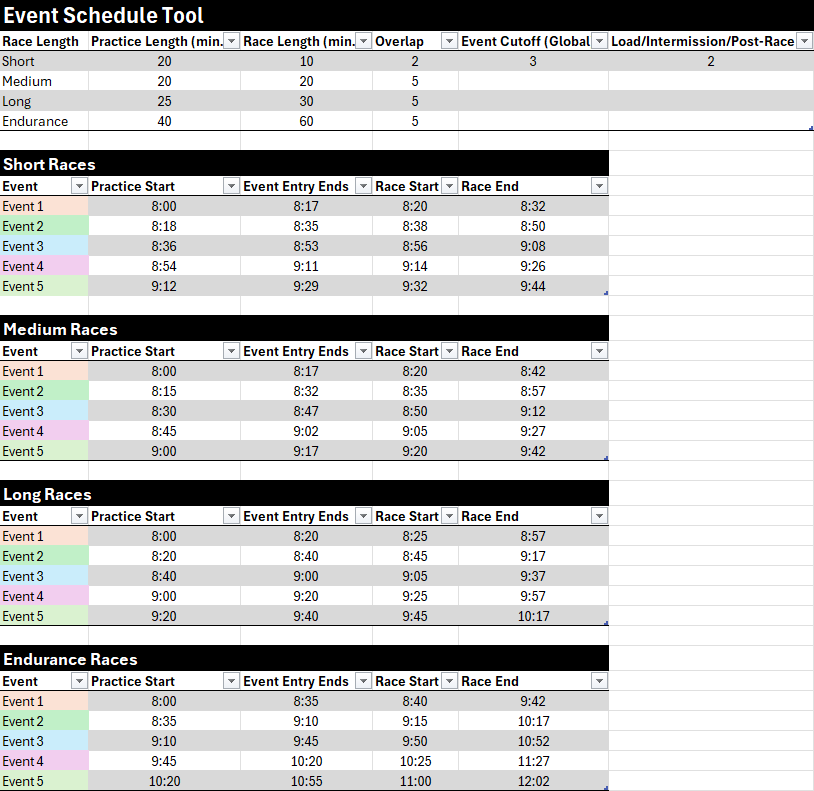Select Endurance Event 5 race end 12:02
Viewport: 814px width, 791px height.
[x=533, y=781]
